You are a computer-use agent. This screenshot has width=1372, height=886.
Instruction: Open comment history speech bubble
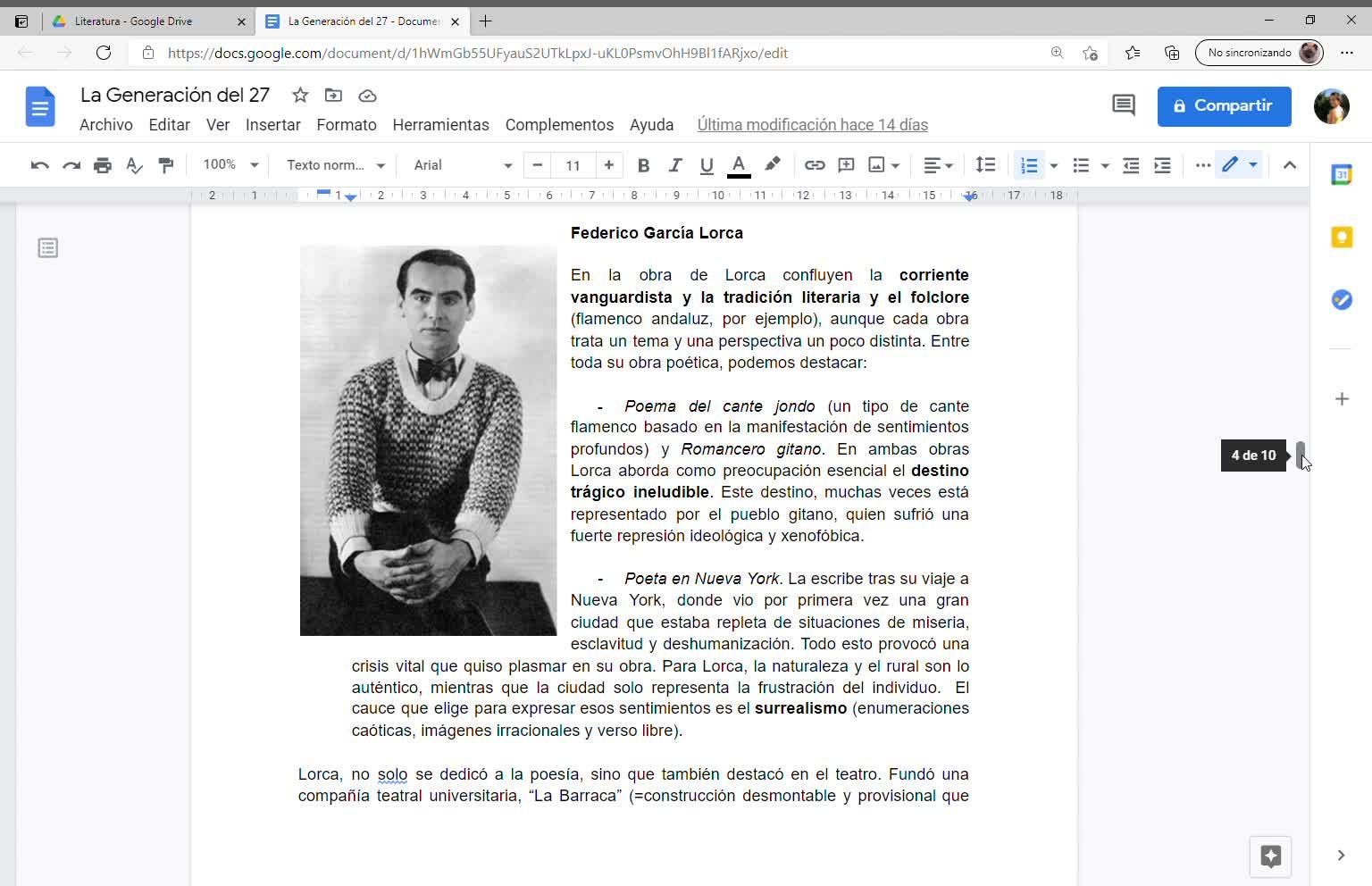(x=1124, y=105)
